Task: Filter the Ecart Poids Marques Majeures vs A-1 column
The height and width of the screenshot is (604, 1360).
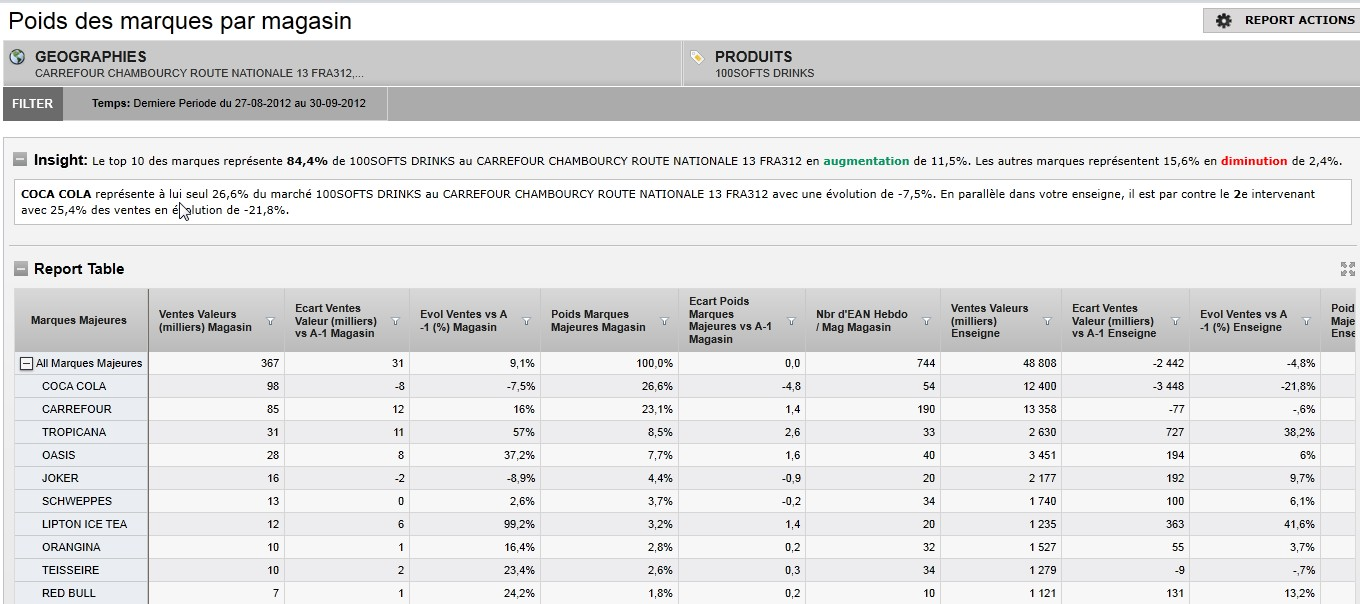Action: 792,321
